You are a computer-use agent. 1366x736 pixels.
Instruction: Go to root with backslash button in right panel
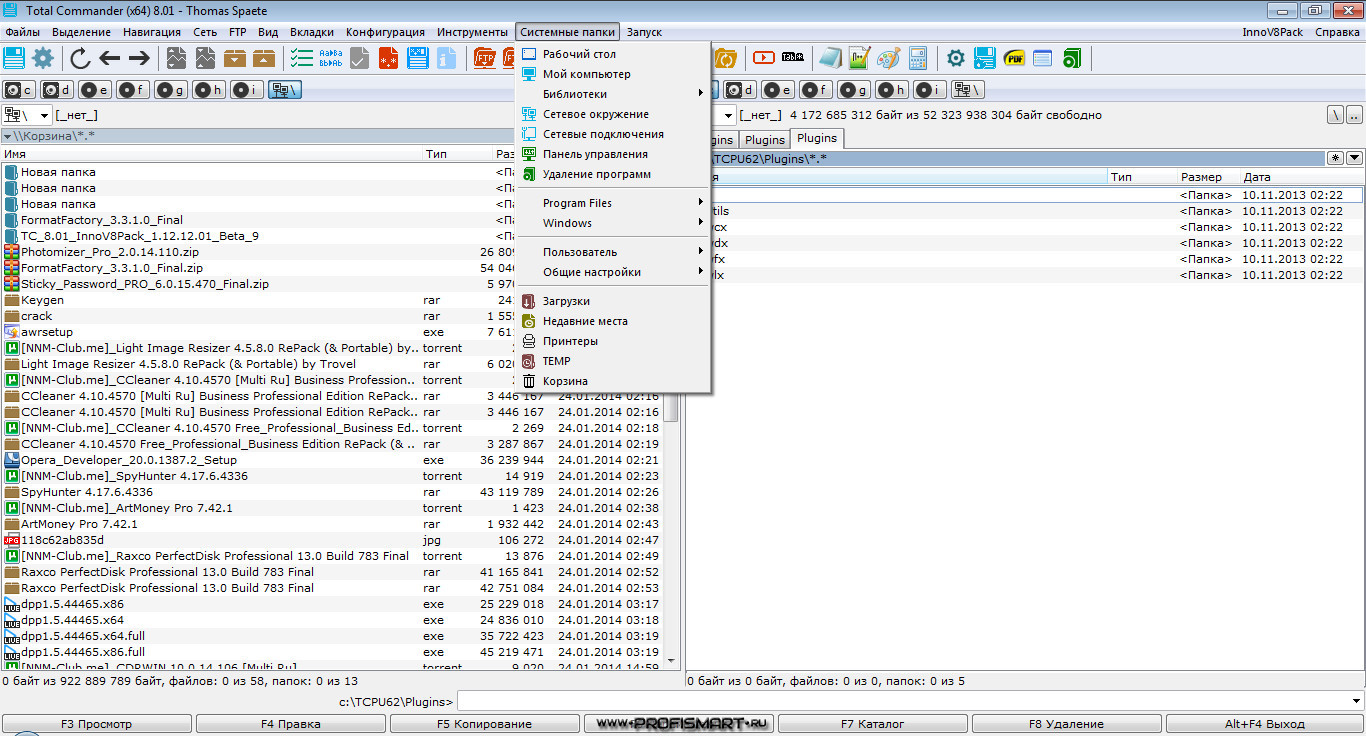coord(1336,115)
